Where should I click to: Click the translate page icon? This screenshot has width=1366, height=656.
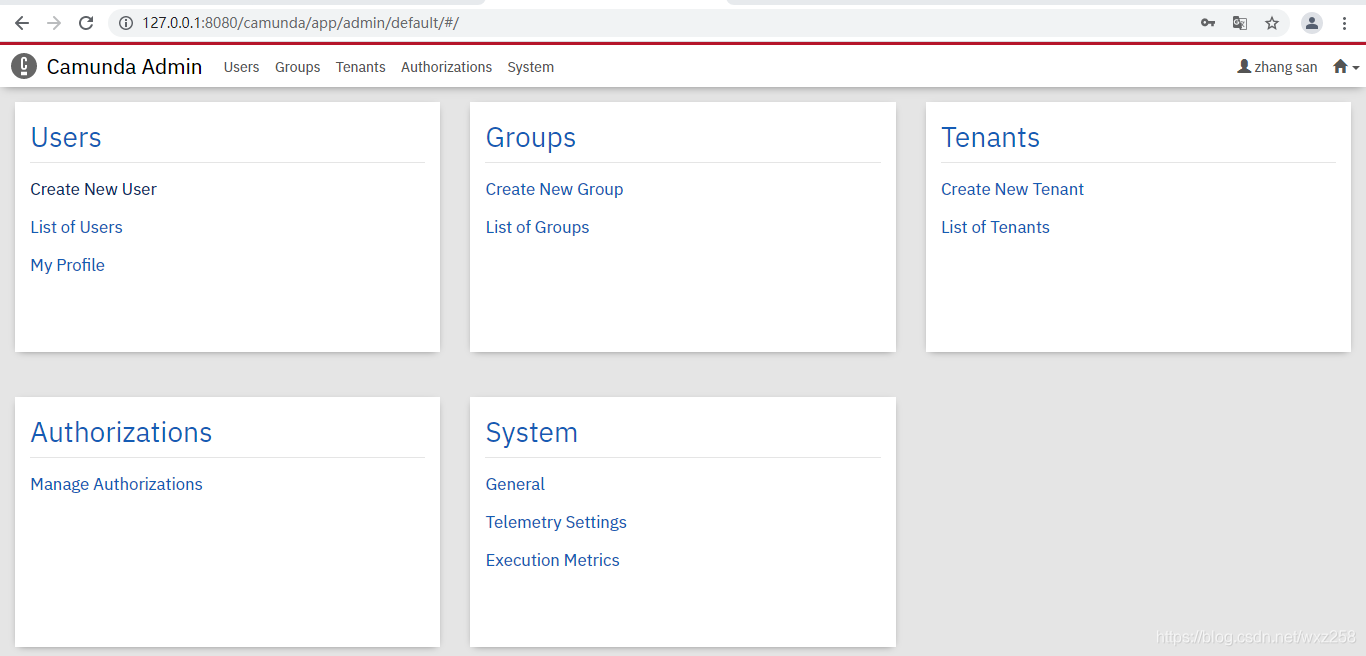(x=1240, y=23)
